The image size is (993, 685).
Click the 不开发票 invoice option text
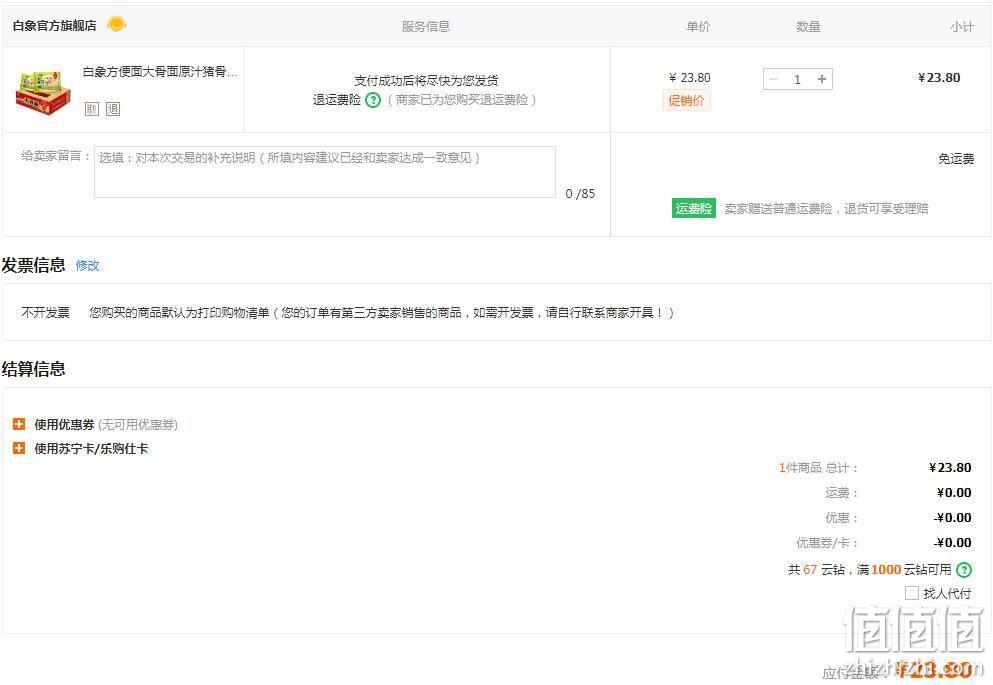click(46, 313)
